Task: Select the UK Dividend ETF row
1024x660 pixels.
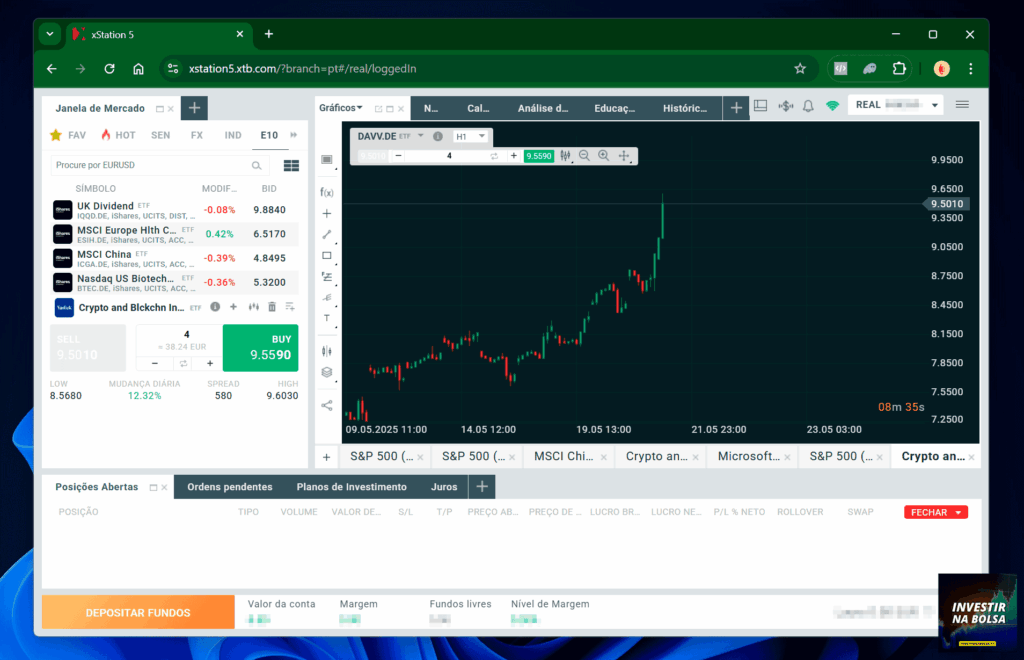Action: click(175, 210)
